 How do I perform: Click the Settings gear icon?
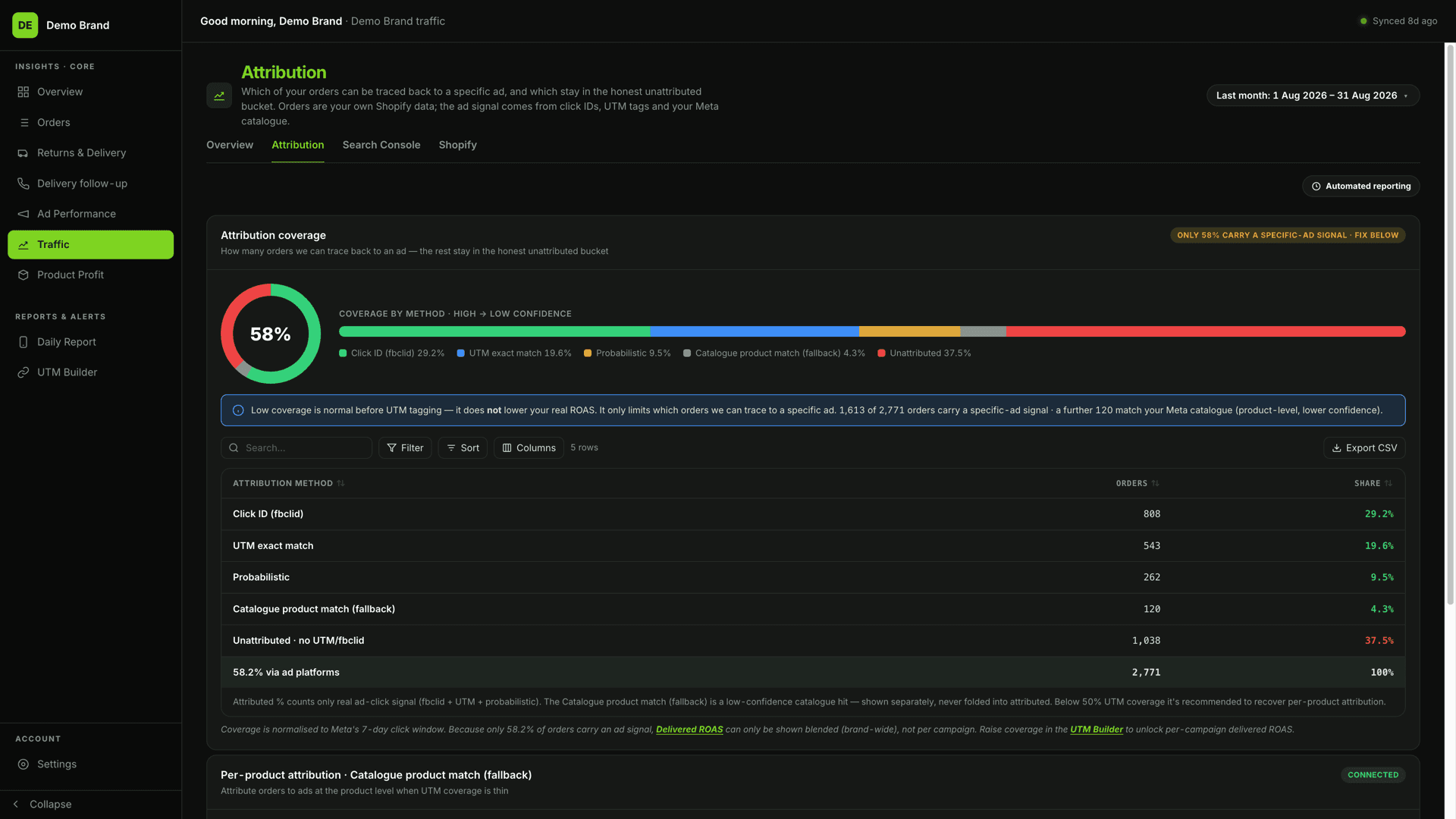point(24,764)
